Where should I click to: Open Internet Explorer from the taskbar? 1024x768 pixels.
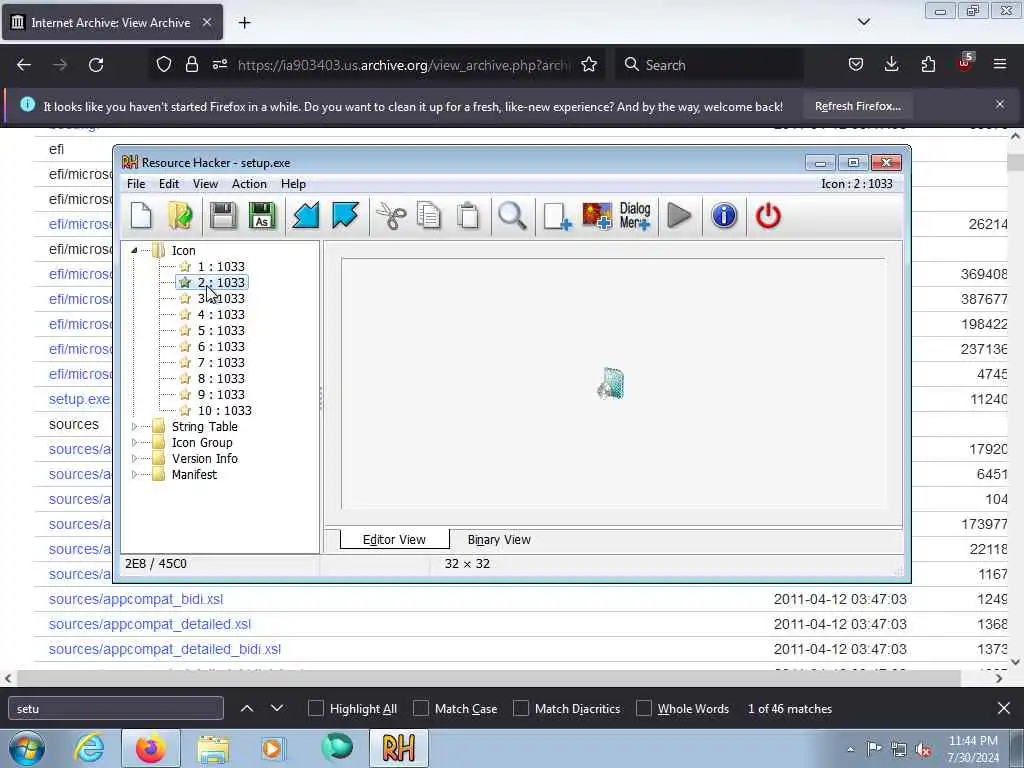(x=89, y=748)
